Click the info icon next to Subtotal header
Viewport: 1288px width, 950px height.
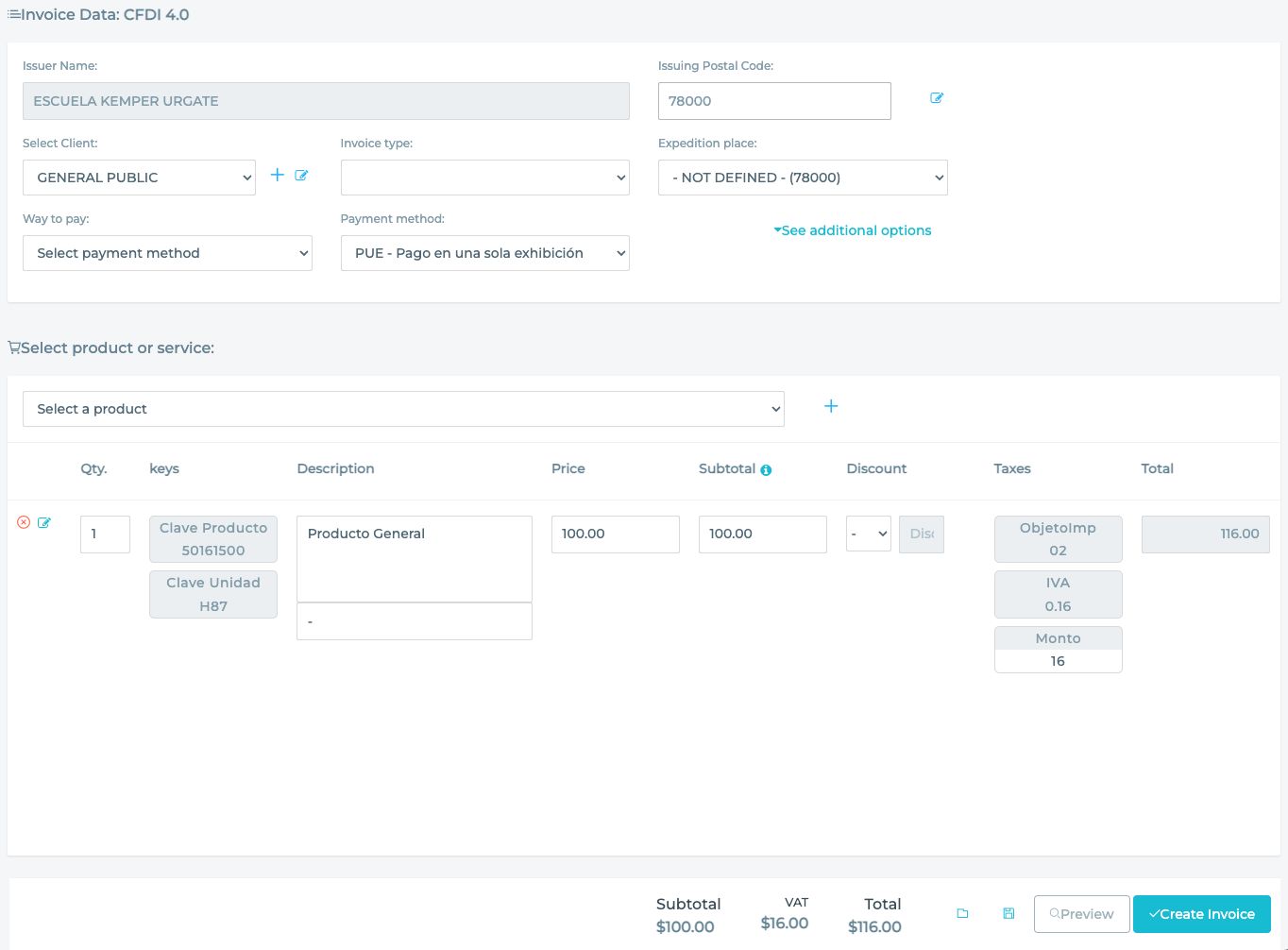[x=766, y=470]
